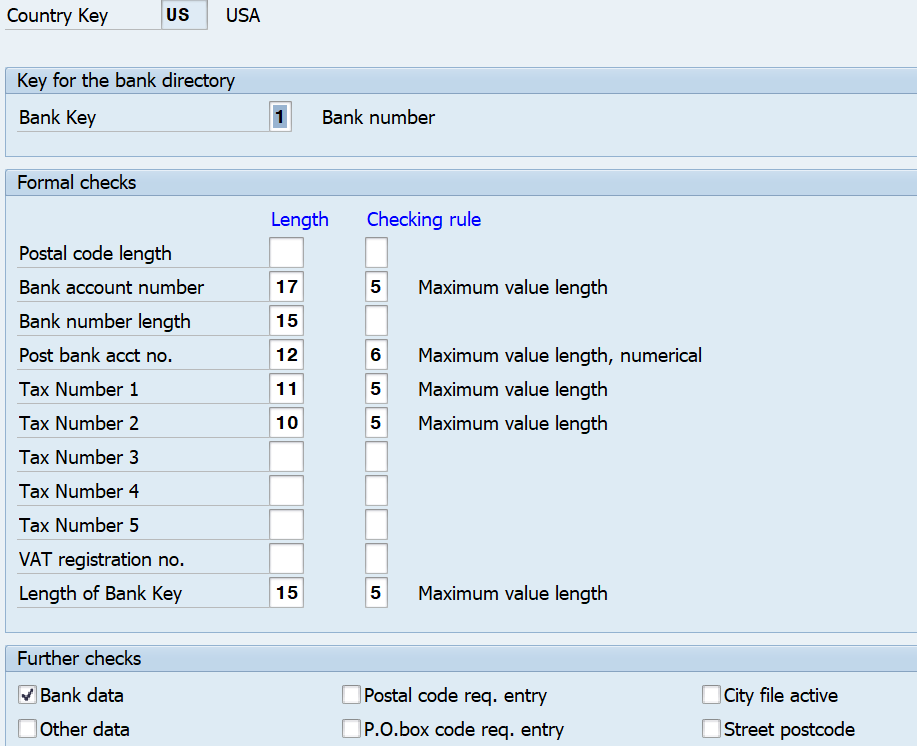Enable Postal code req. entry checkbox
The image size is (917, 746).
click(351, 695)
